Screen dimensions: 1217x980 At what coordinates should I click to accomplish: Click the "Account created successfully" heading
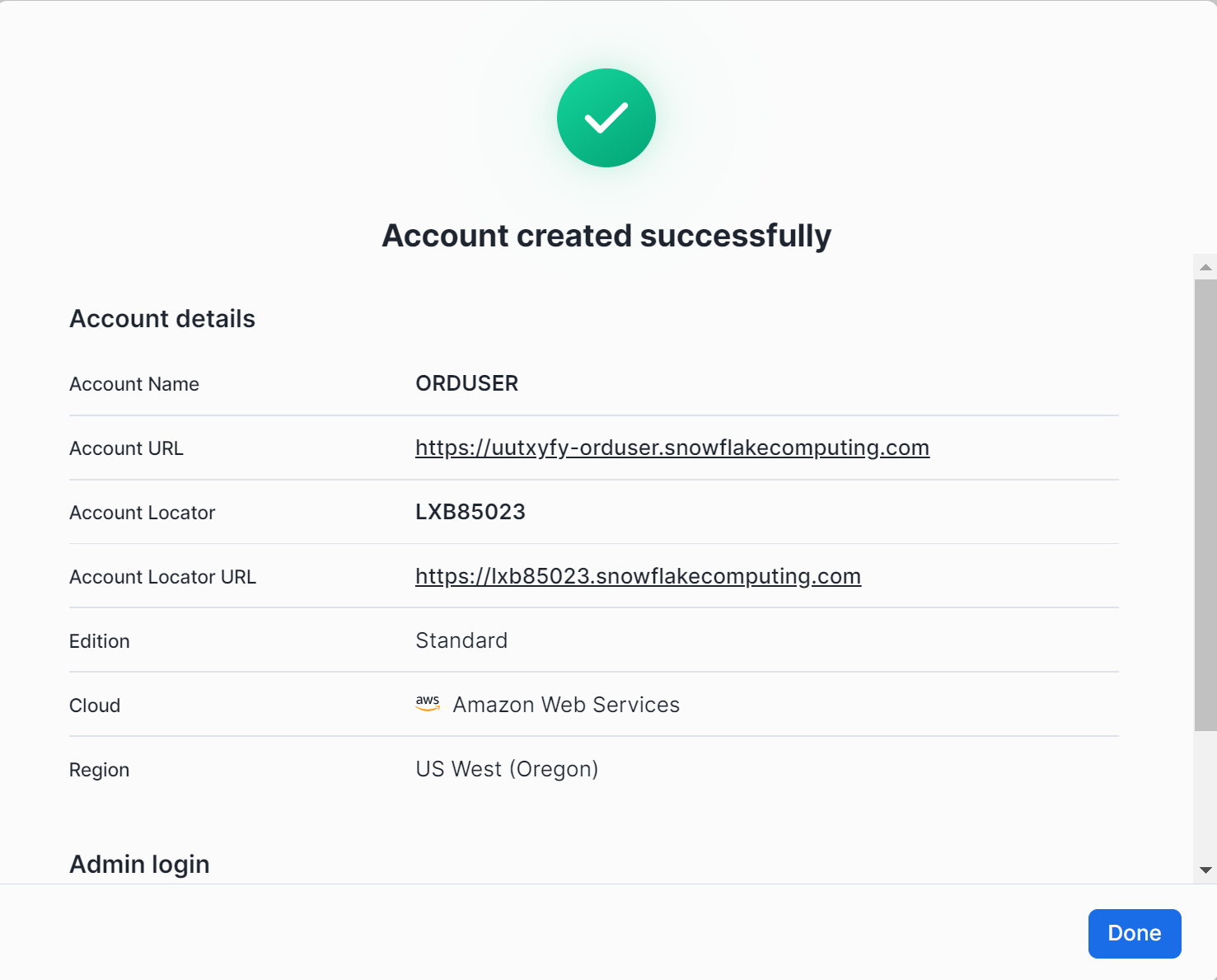pyautogui.click(x=606, y=236)
